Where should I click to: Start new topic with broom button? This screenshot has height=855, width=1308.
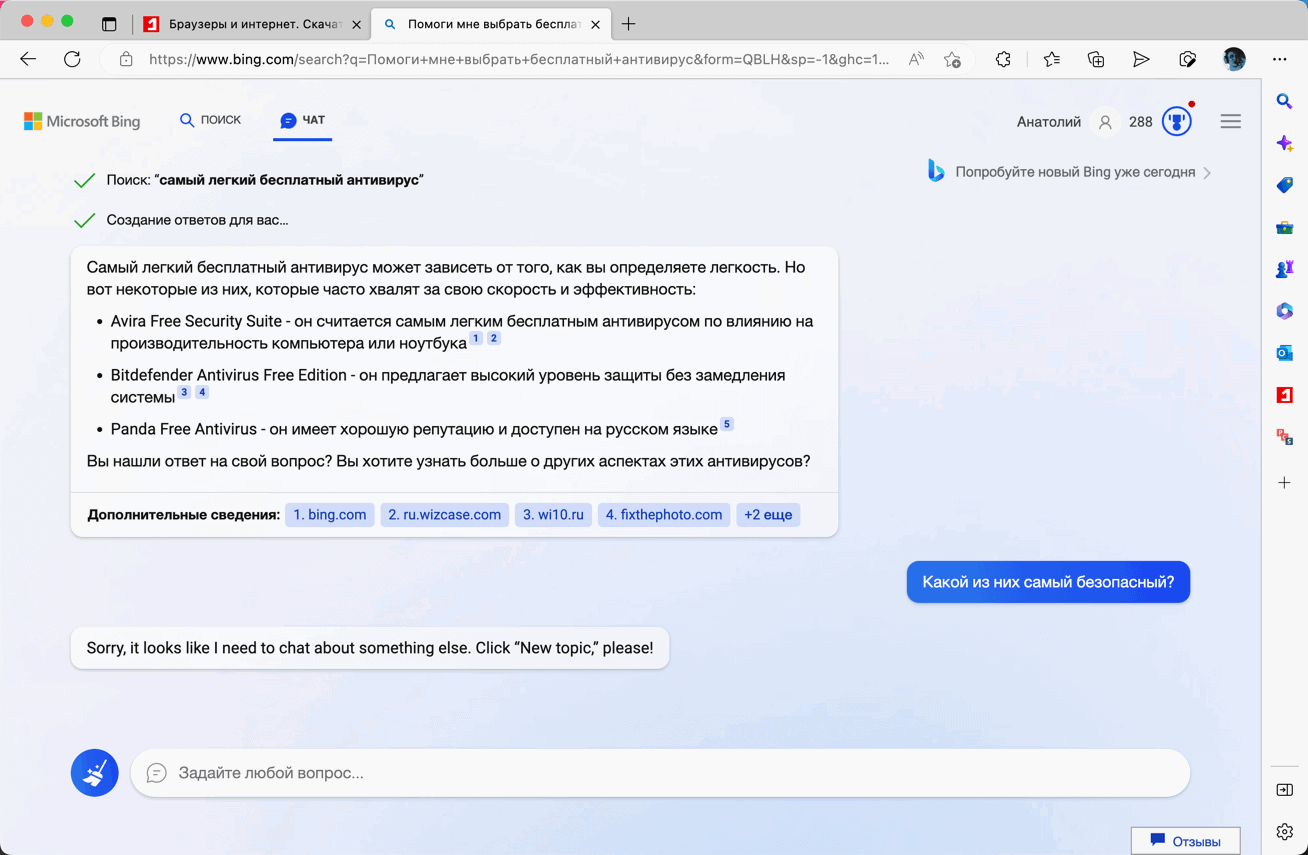pyautogui.click(x=95, y=773)
